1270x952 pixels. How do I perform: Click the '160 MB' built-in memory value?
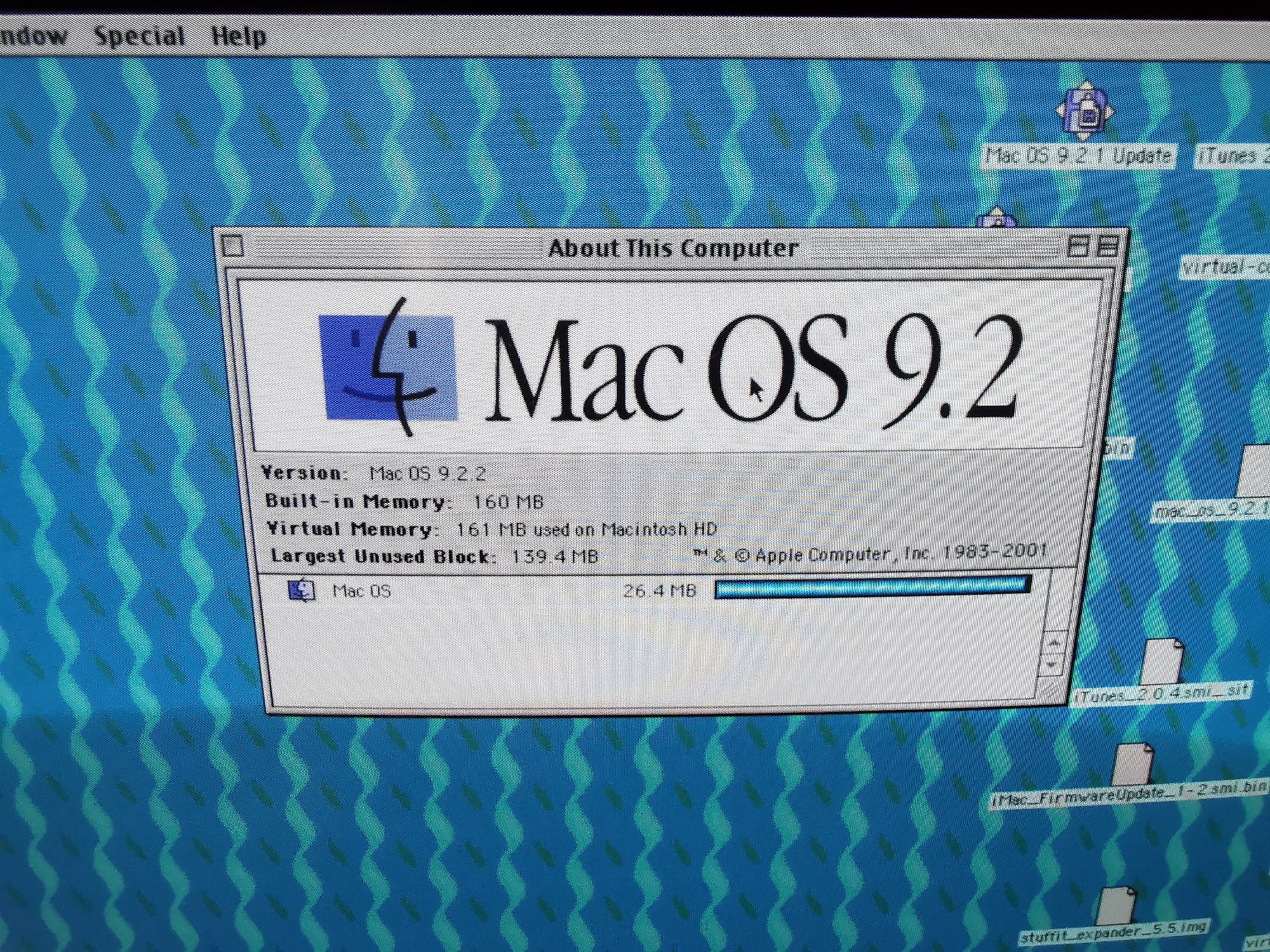tap(508, 502)
